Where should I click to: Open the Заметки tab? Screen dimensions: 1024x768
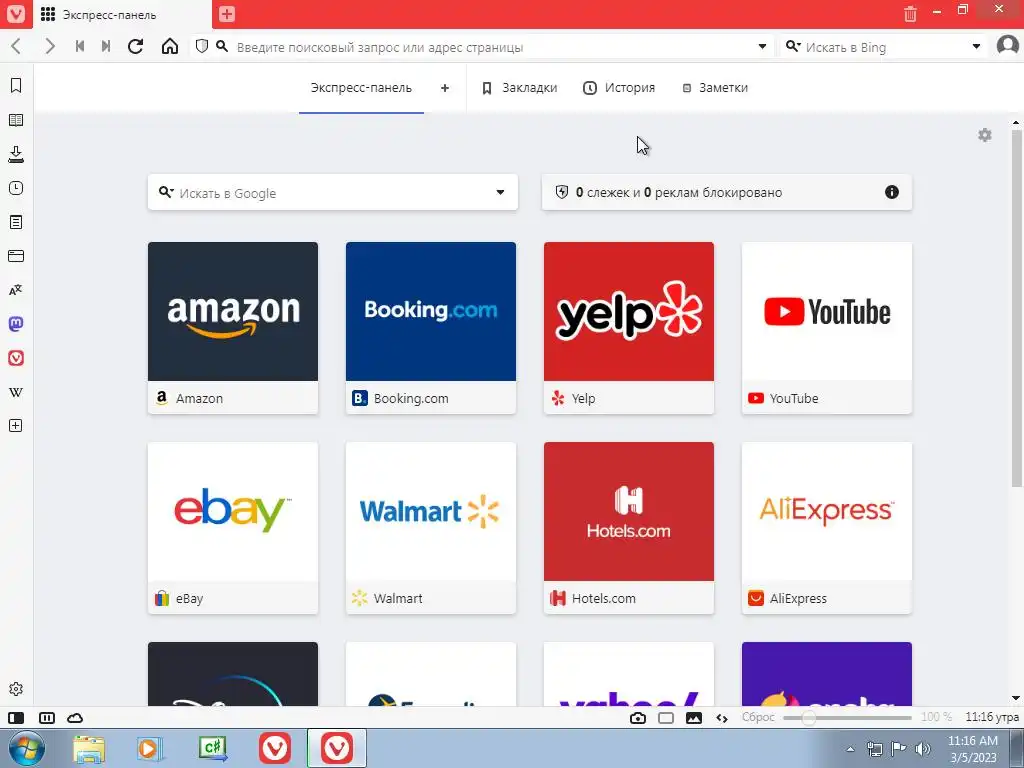(x=715, y=88)
